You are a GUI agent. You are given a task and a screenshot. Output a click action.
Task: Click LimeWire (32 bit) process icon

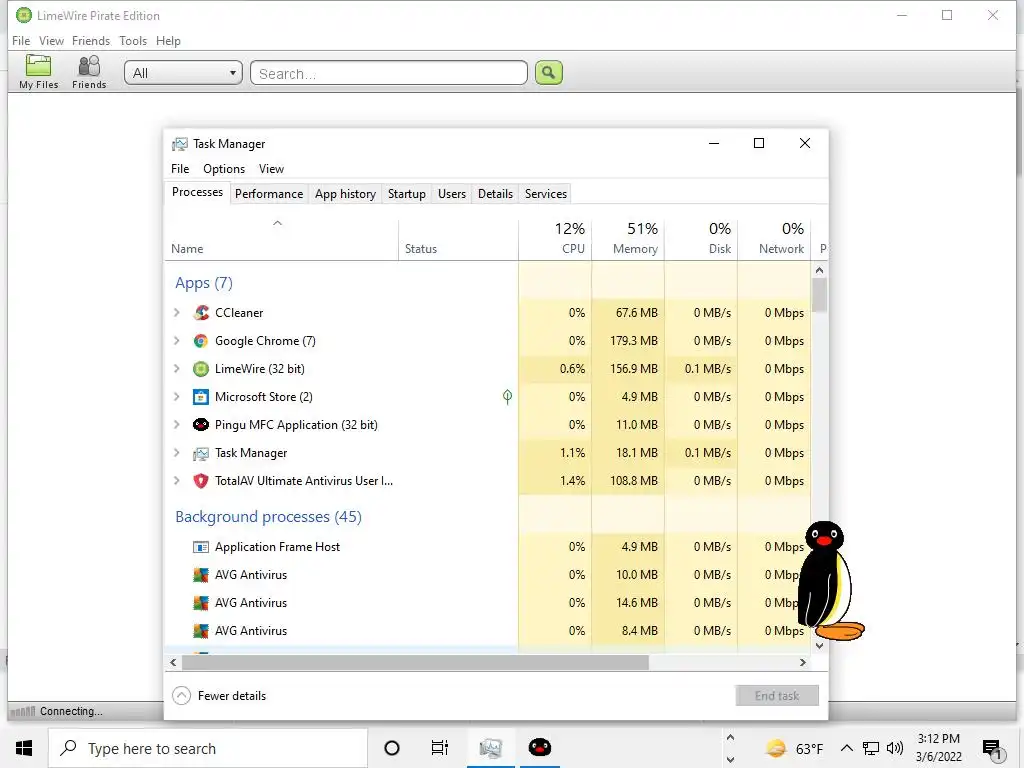click(x=201, y=369)
